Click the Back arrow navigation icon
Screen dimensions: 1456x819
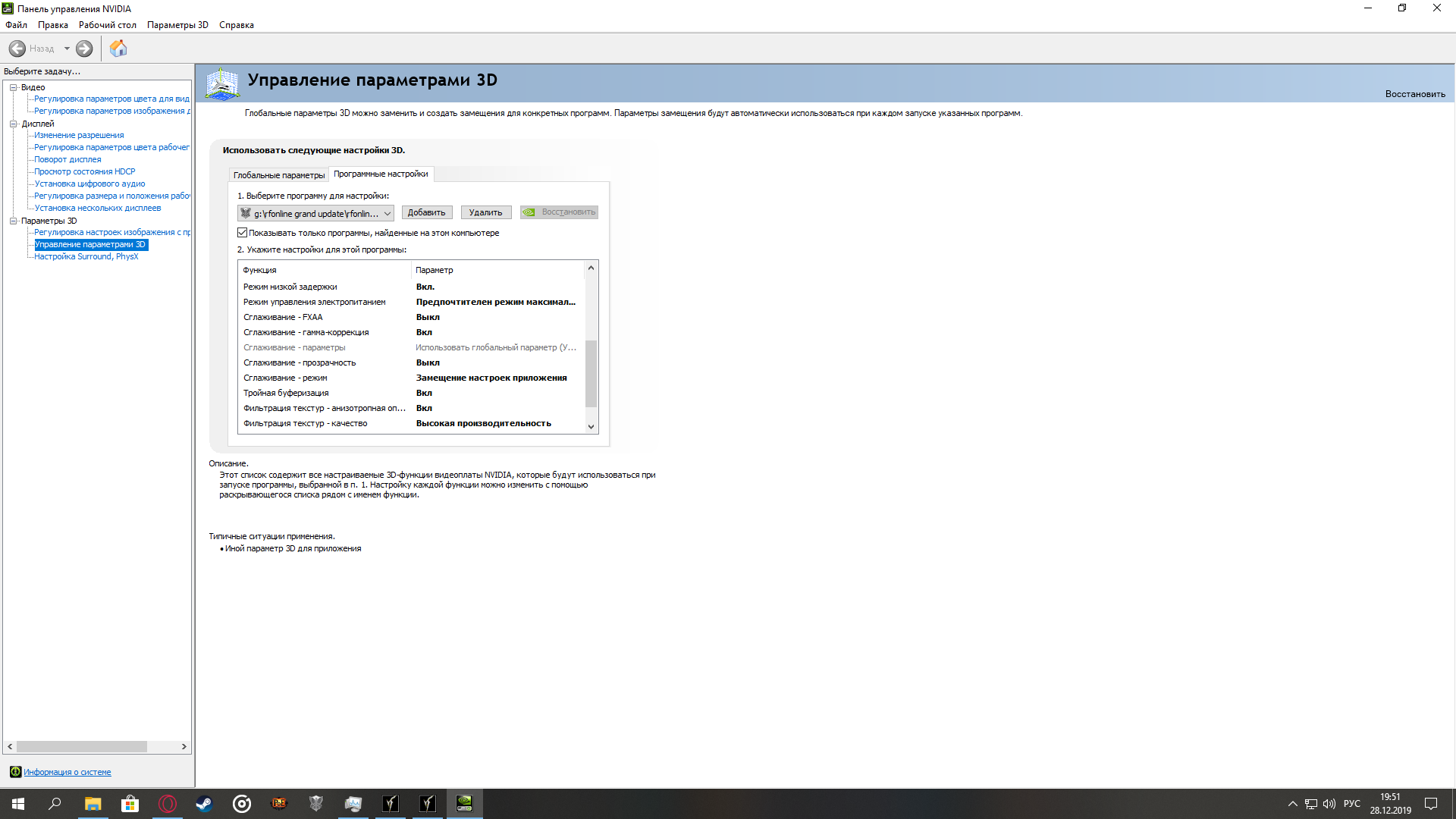tap(17, 49)
